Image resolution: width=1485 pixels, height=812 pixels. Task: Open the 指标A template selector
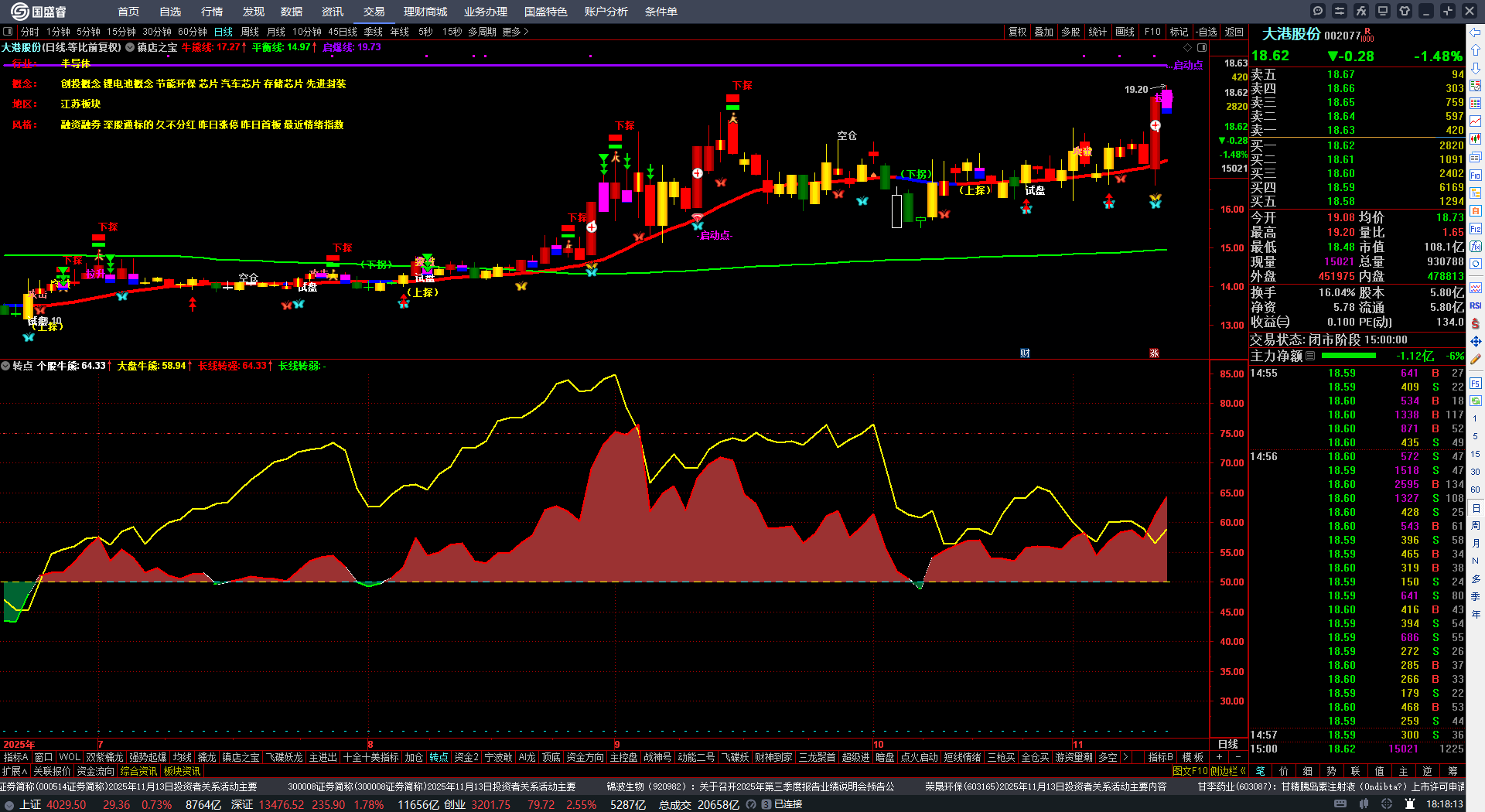pyautogui.click(x=16, y=757)
